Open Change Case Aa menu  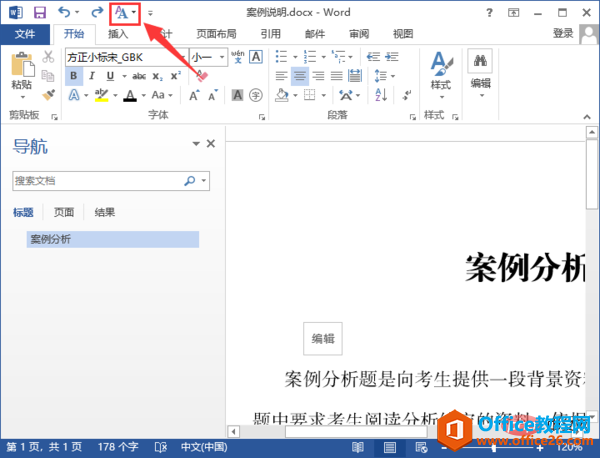point(162,95)
